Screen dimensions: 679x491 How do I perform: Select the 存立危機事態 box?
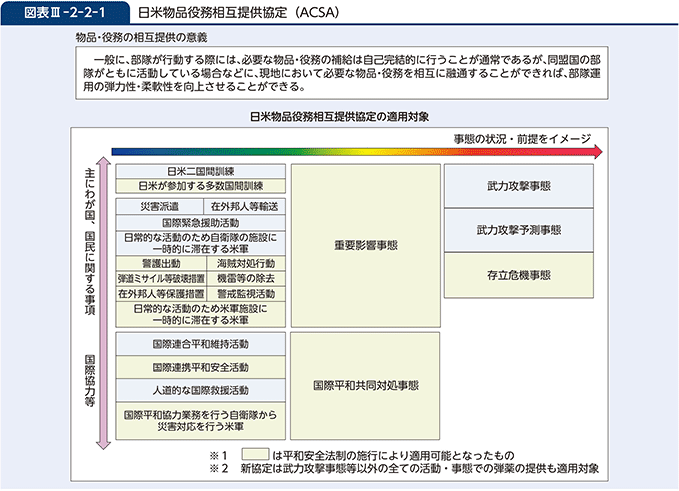tap(519, 275)
